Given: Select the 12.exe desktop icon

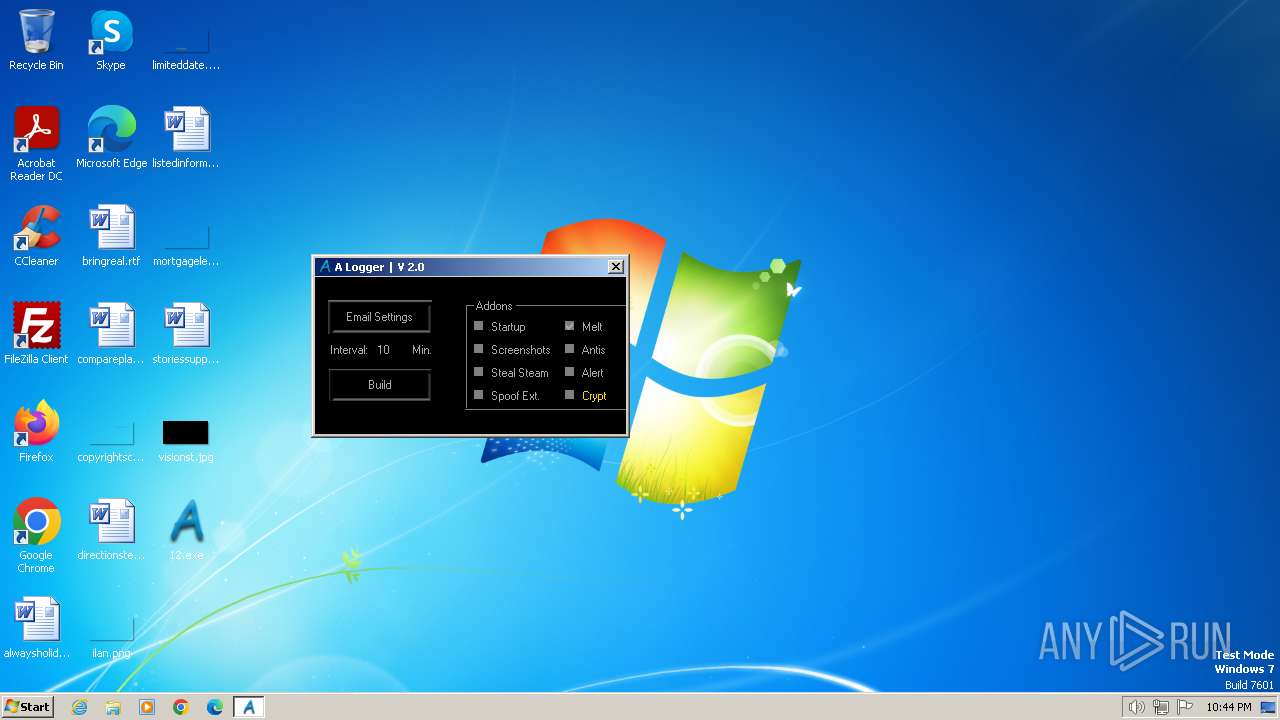Looking at the screenshot, I should click(186, 530).
